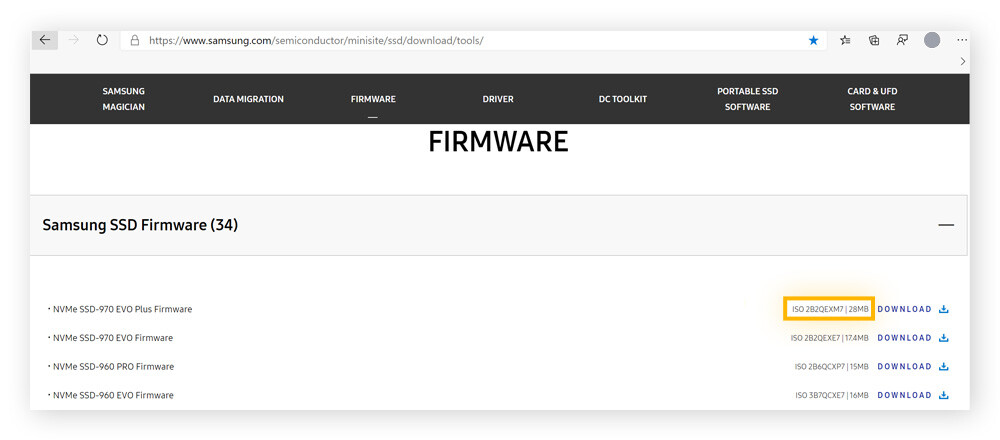Click download icon for 960 PRO firmware
The image size is (1000, 440).
pyautogui.click(x=943, y=367)
